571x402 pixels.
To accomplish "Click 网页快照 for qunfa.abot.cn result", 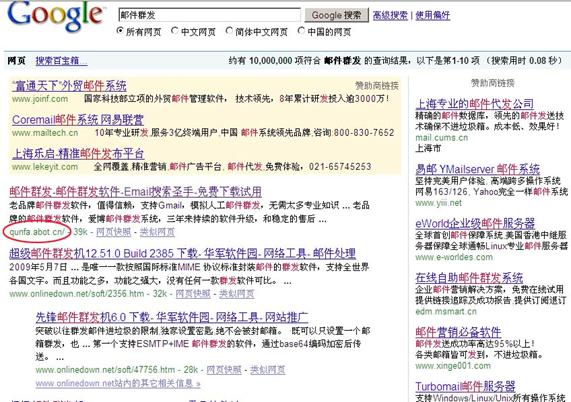I will click(113, 232).
